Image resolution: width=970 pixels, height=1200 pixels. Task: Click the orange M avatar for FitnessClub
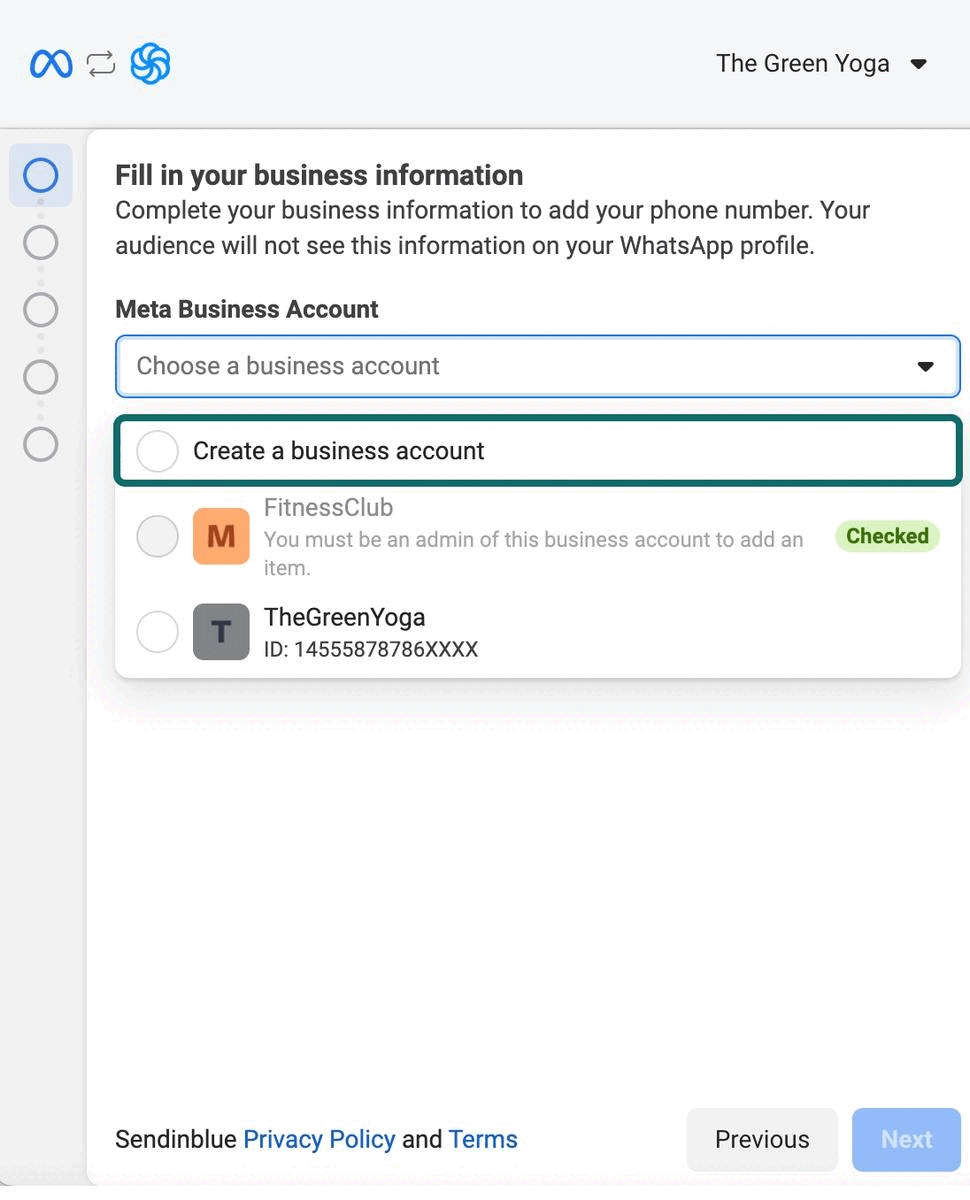point(221,536)
